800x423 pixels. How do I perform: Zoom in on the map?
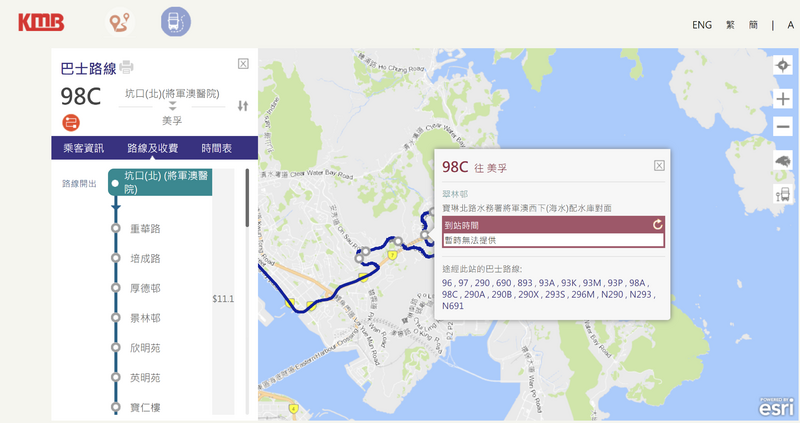pyautogui.click(x=783, y=99)
